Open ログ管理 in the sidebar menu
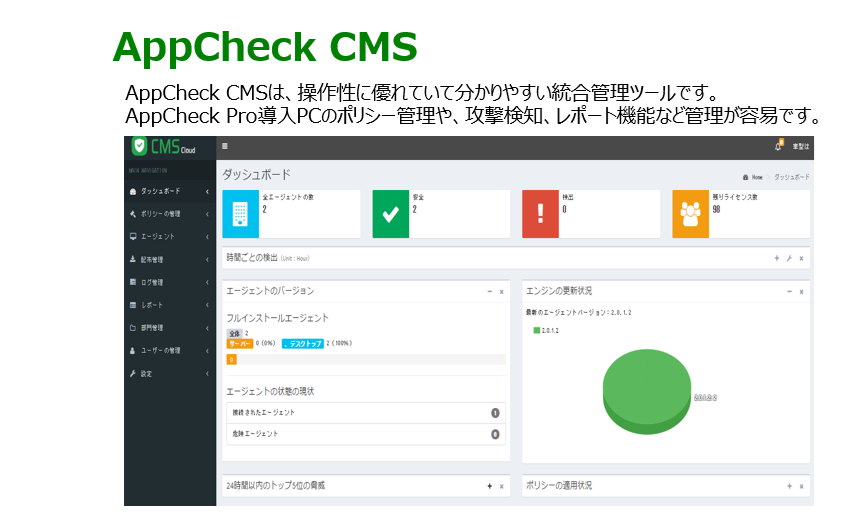Screen dimensions: 859x528 170,282
